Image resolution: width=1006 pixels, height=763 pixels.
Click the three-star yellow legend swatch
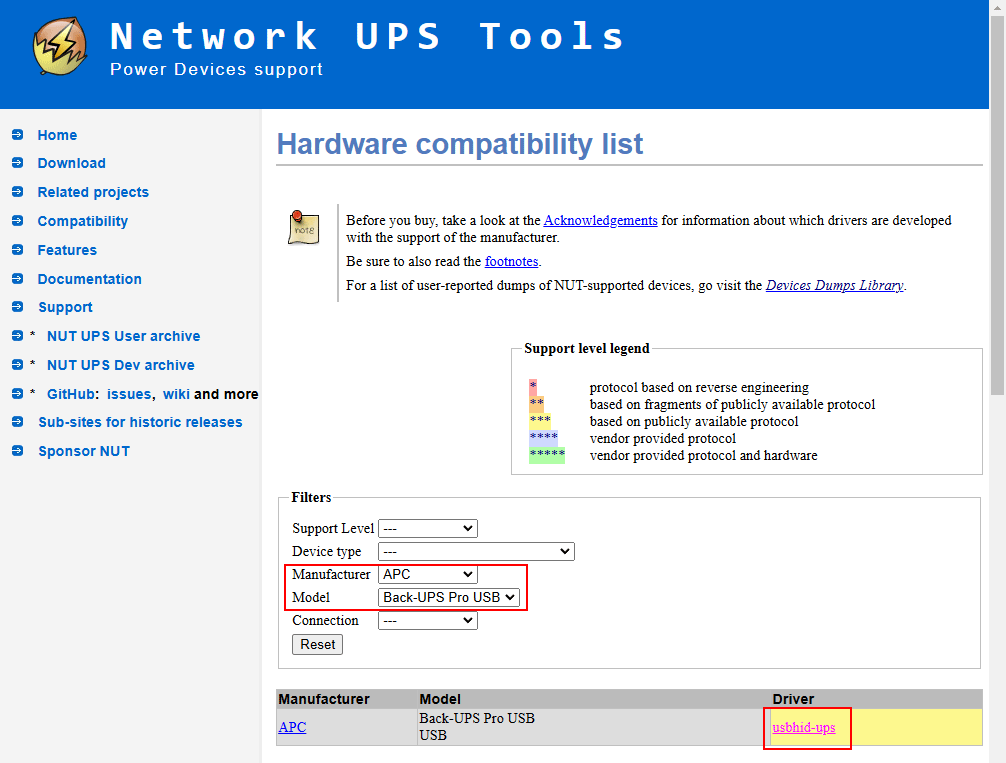(x=540, y=421)
